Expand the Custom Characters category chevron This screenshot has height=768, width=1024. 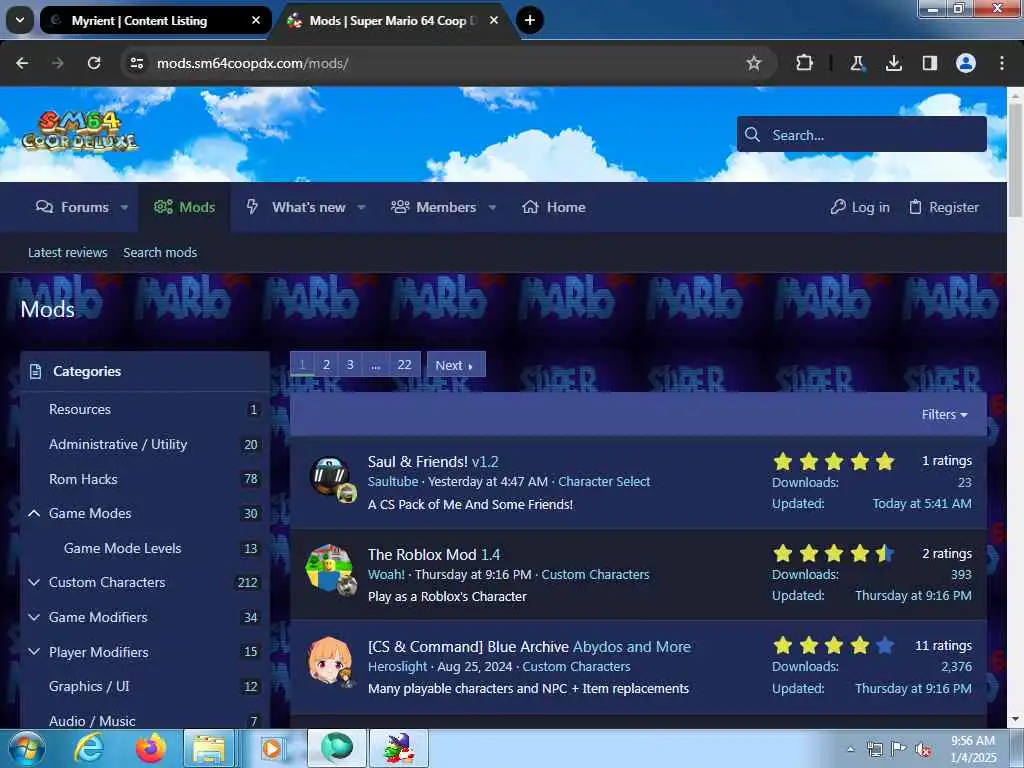[34, 582]
